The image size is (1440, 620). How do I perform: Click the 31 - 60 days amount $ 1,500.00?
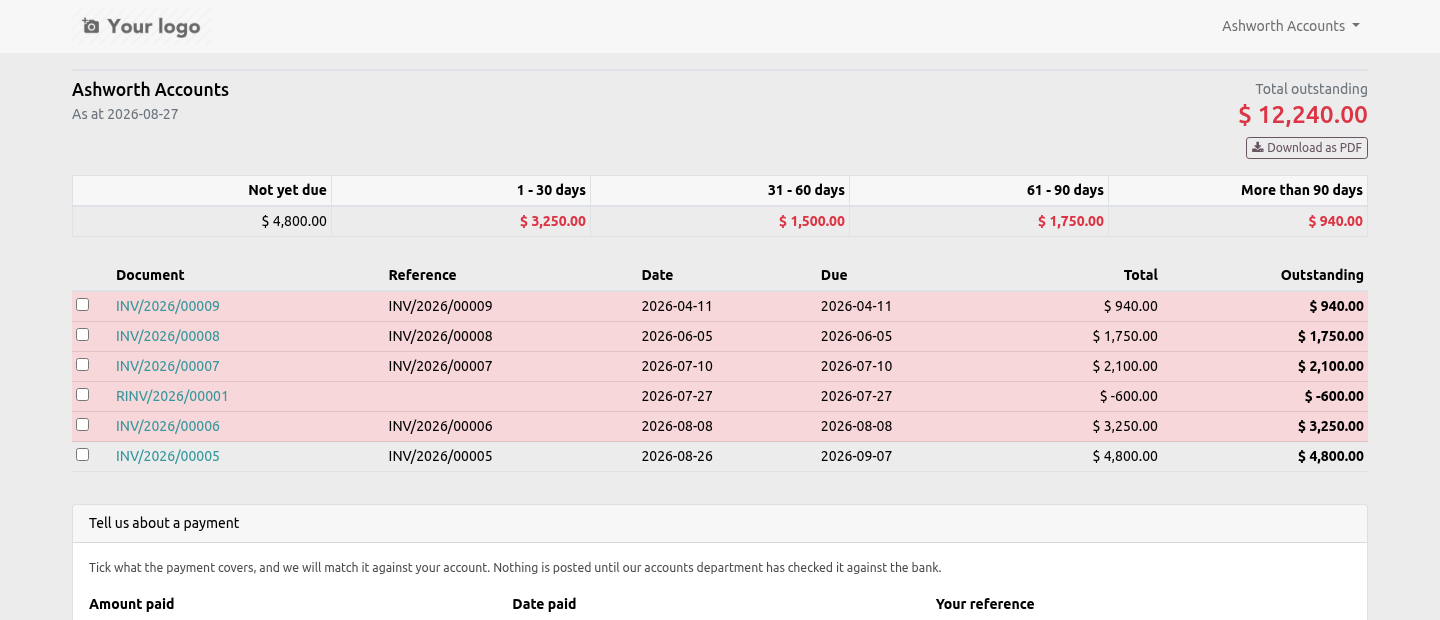(x=812, y=221)
